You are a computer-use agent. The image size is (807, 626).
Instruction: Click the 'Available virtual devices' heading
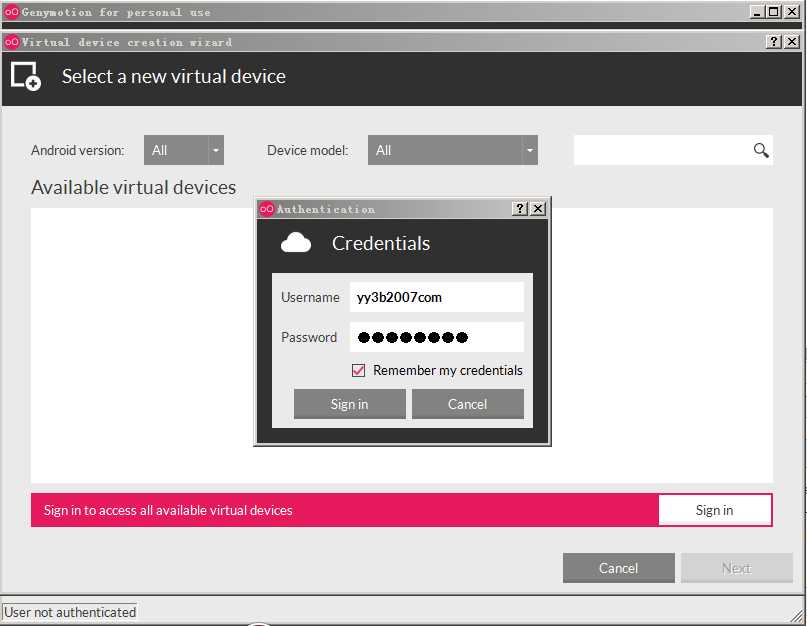click(x=134, y=187)
